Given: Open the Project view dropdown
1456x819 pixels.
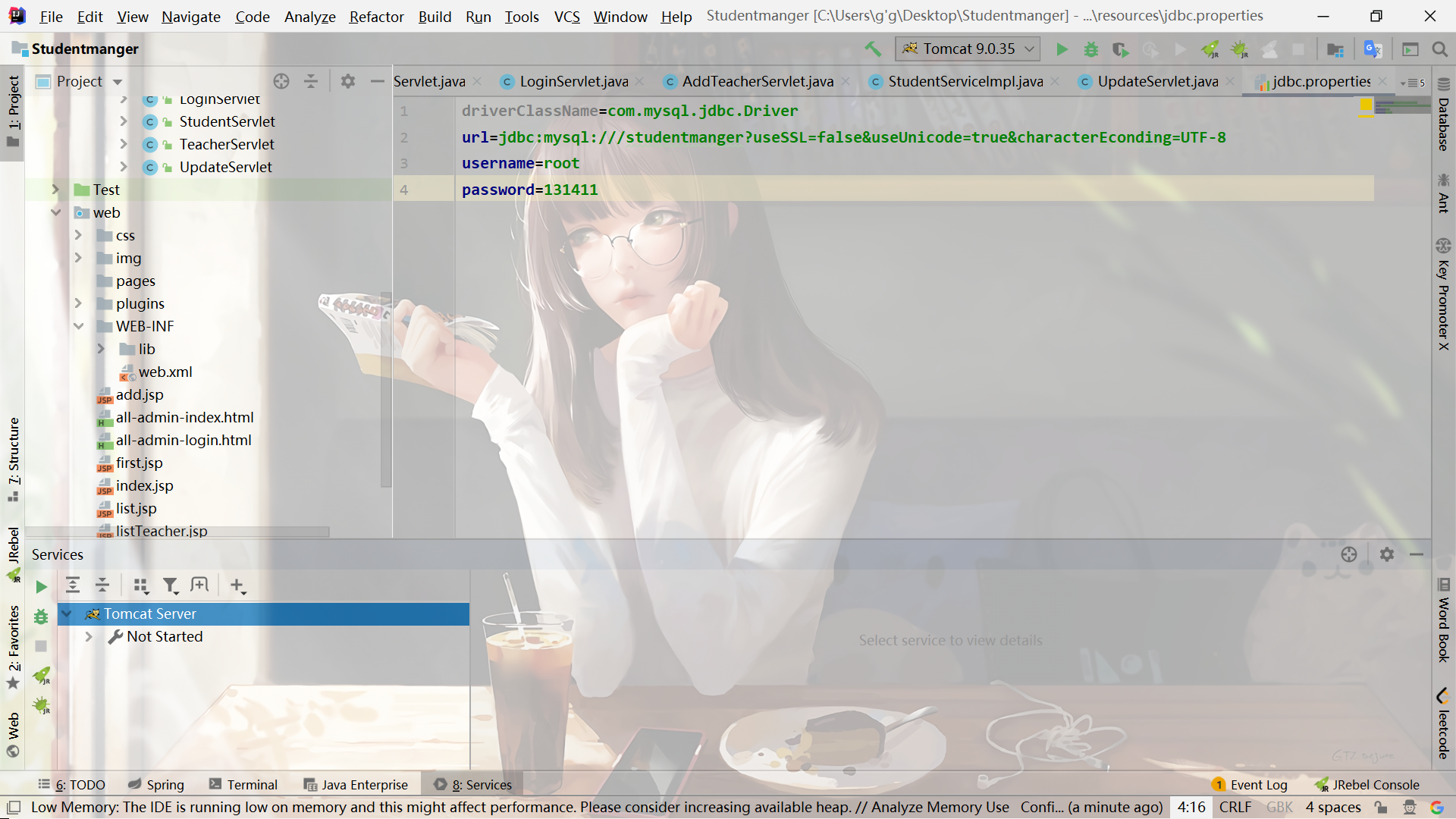Looking at the screenshot, I should (118, 82).
